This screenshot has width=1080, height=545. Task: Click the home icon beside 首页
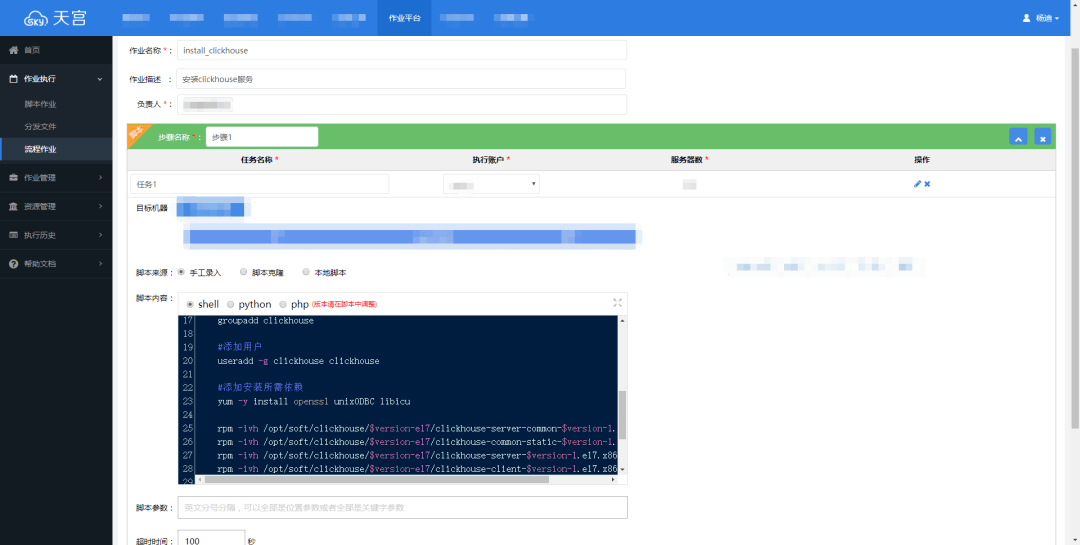point(13,50)
